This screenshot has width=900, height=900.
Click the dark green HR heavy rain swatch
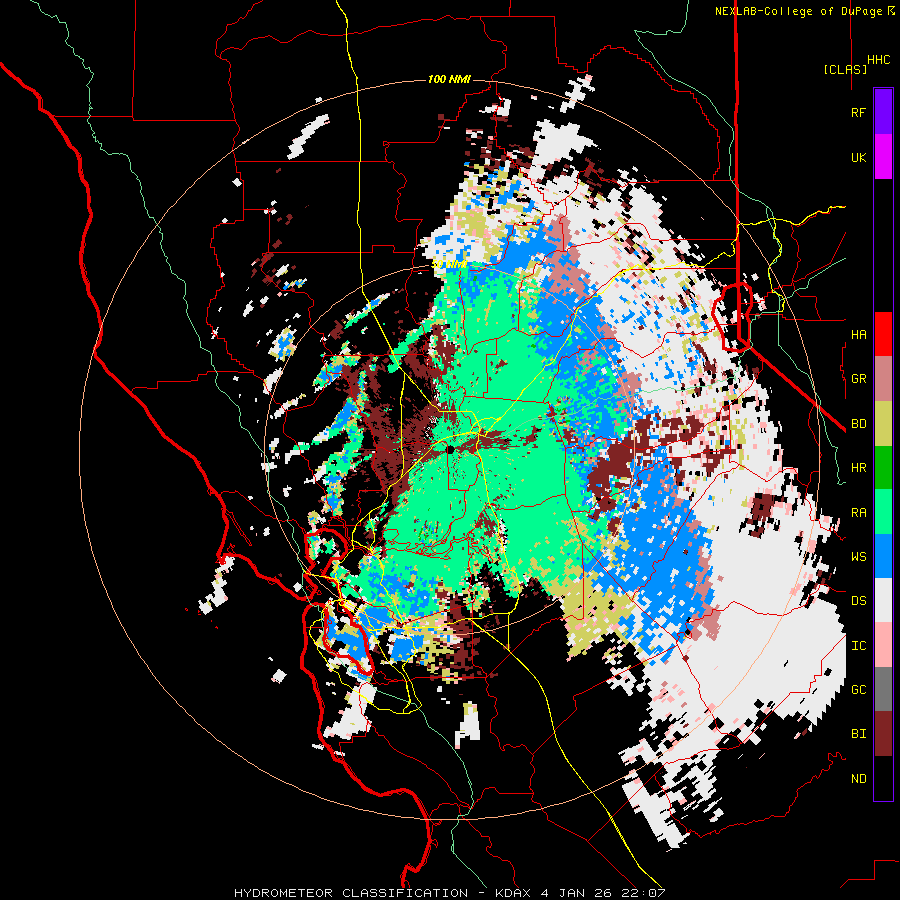pyautogui.click(x=883, y=468)
